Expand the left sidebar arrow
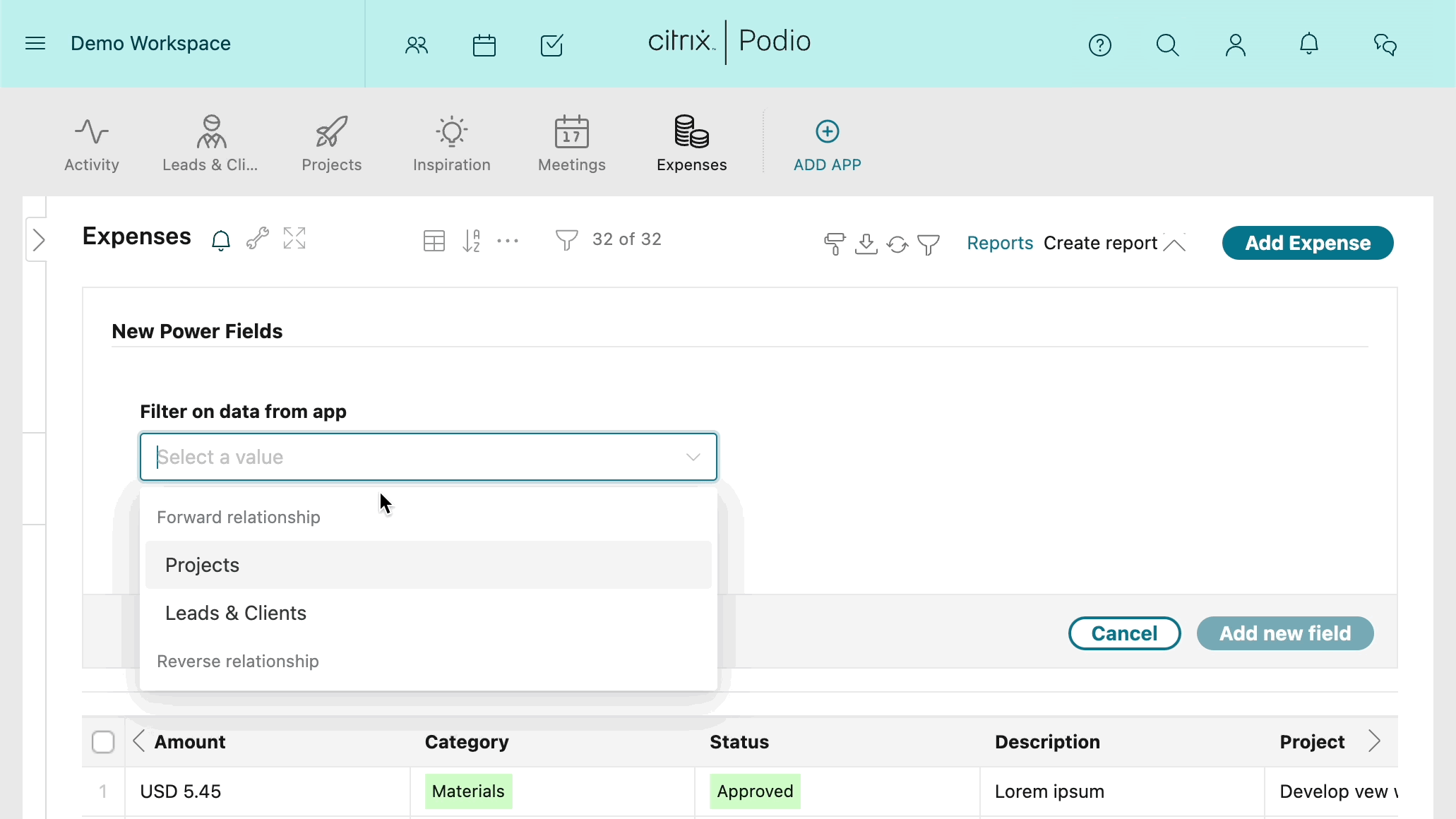Viewport: 1456px width, 819px height. coord(39,240)
